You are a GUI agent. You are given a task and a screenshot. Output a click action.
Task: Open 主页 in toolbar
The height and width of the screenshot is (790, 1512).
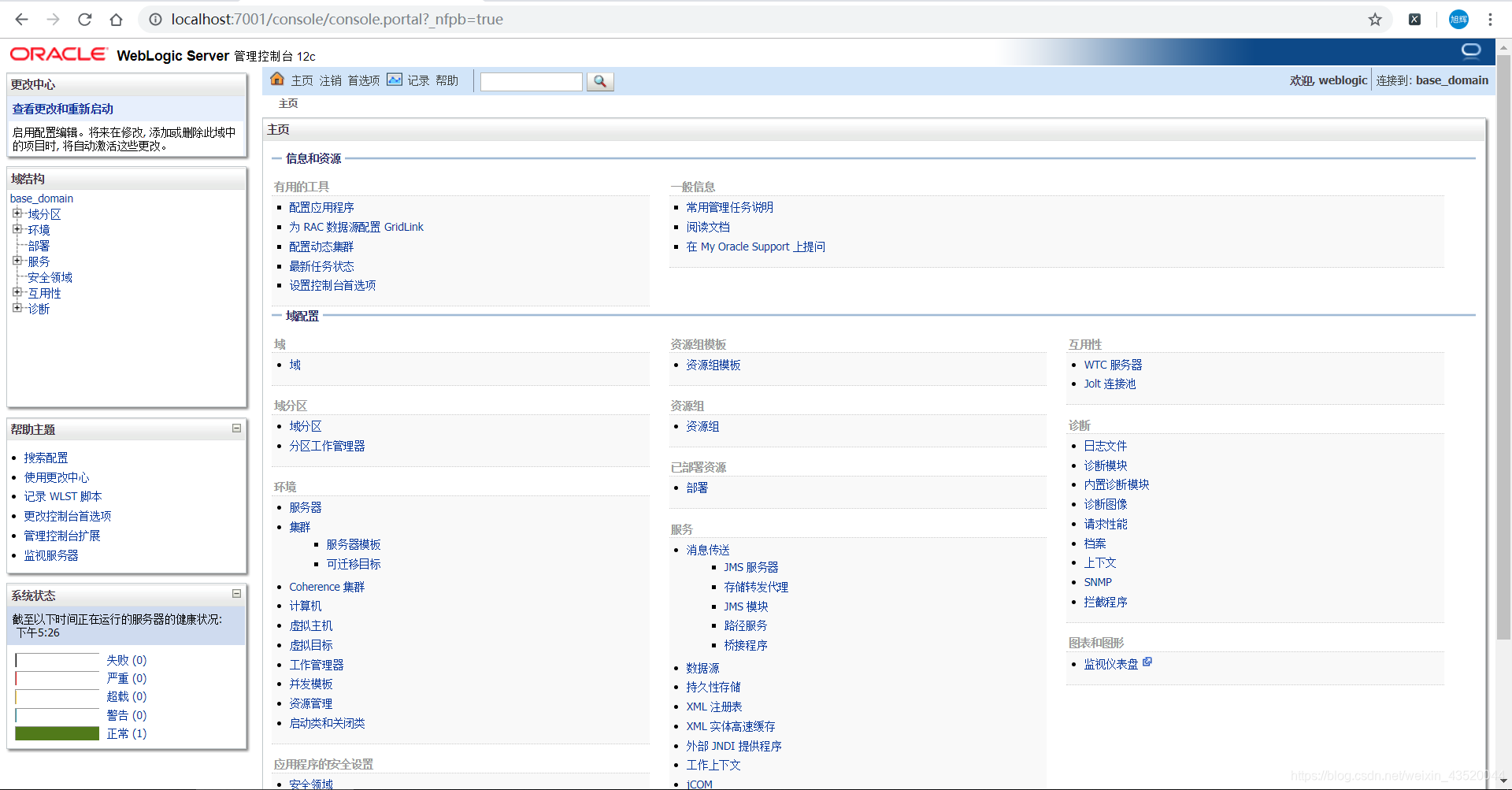pyautogui.click(x=302, y=80)
